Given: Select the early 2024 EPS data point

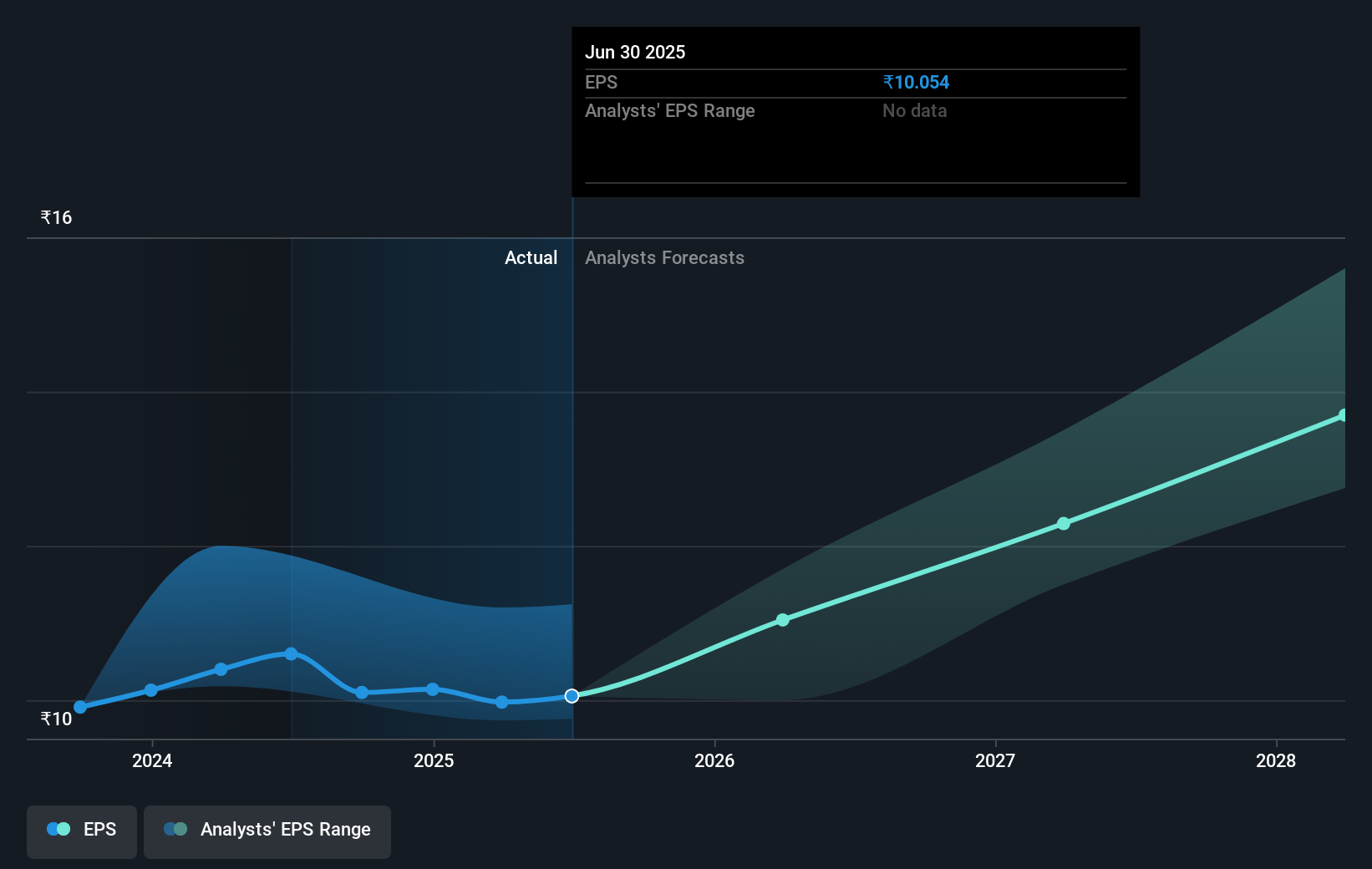Looking at the screenshot, I should click(151, 690).
